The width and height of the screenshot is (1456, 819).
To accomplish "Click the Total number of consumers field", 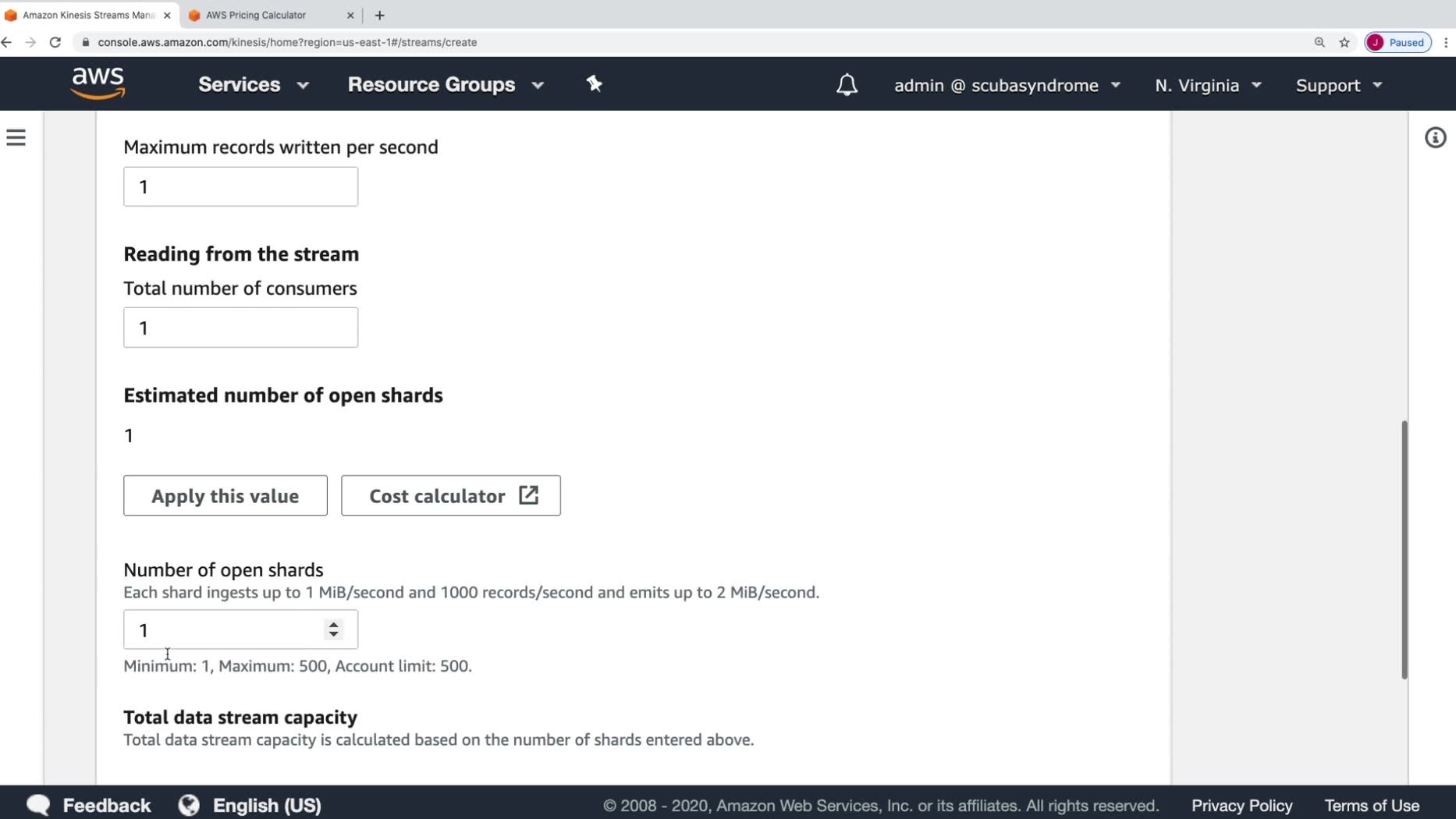I will pos(240,328).
